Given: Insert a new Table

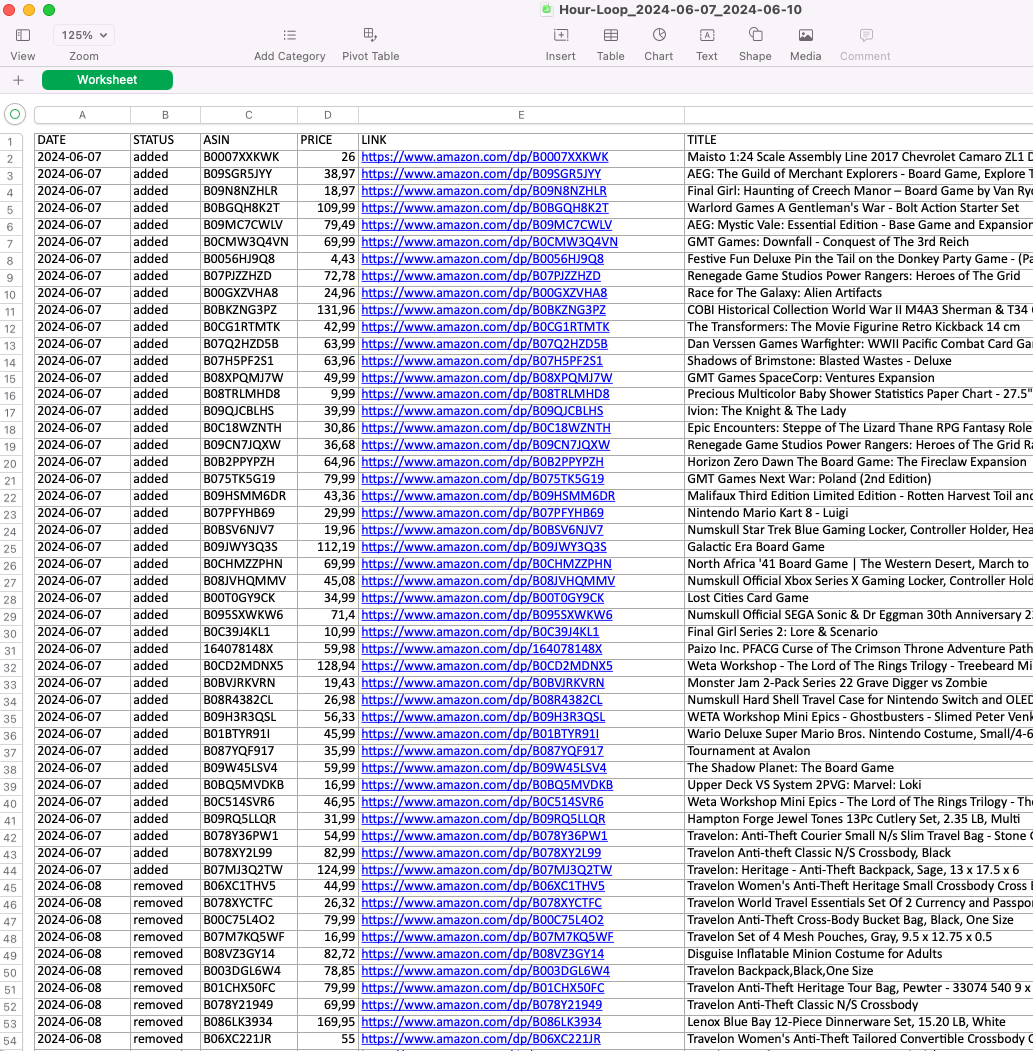Looking at the screenshot, I should click(610, 34).
